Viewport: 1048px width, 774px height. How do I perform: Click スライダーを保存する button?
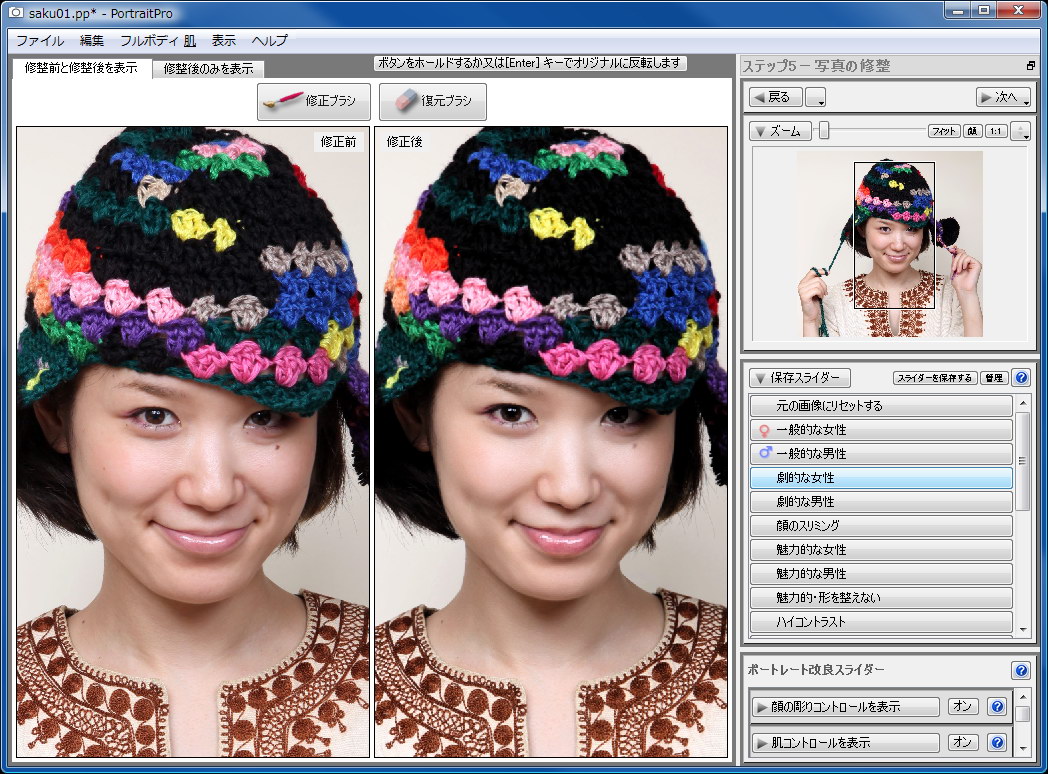[x=934, y=378]
